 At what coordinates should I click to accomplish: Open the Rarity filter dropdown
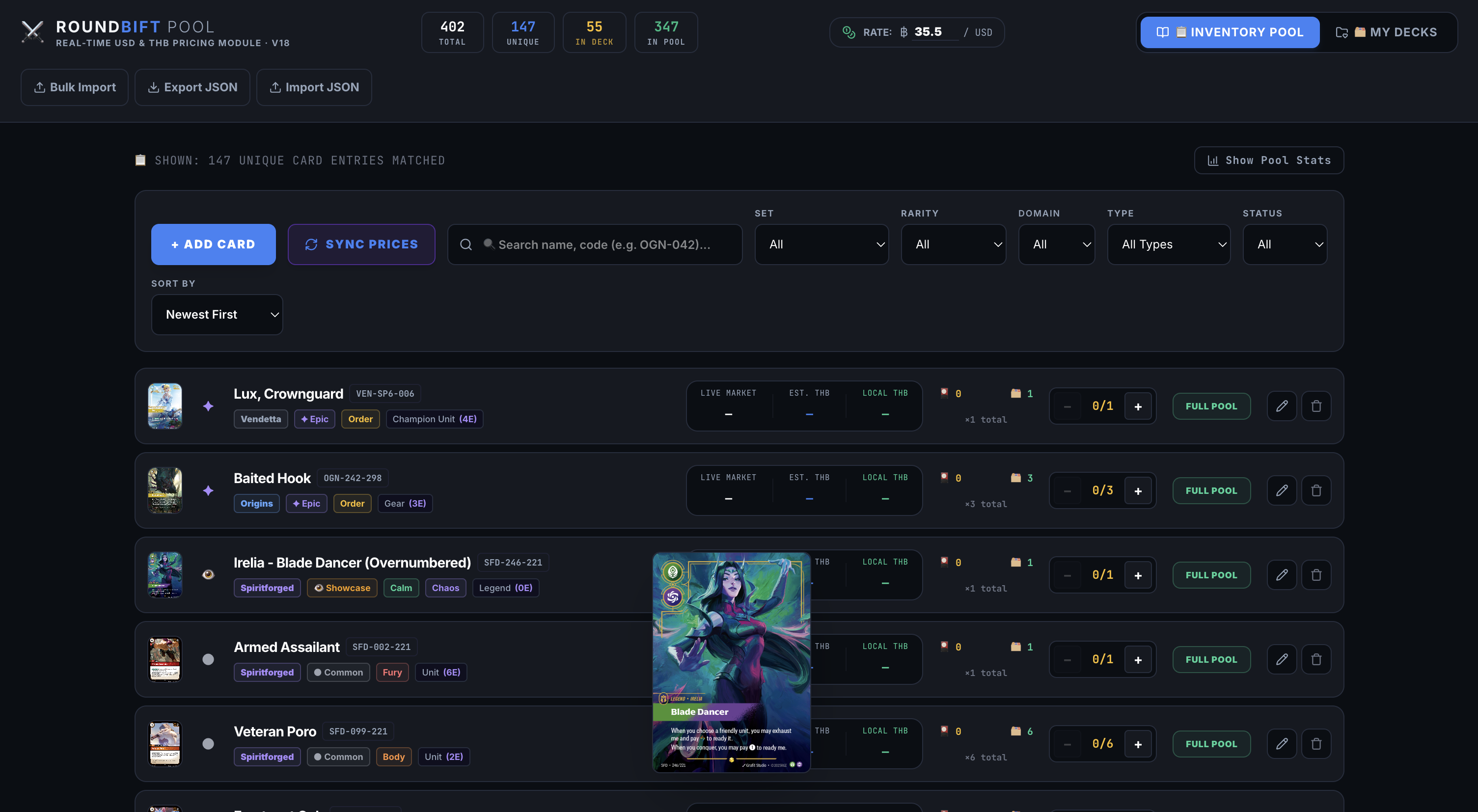point(954,244)
